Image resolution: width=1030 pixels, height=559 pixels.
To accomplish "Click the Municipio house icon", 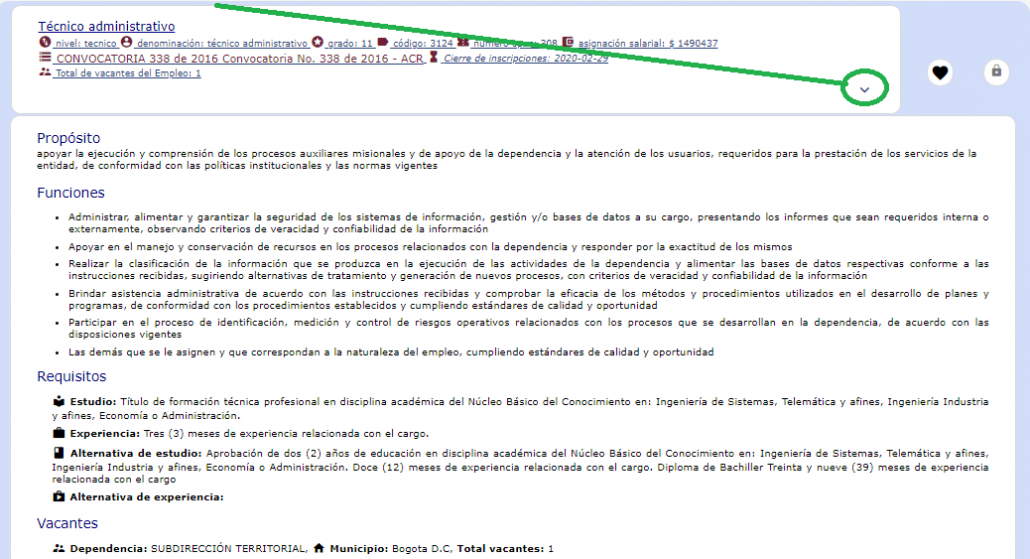I will [x=319, y=548].
